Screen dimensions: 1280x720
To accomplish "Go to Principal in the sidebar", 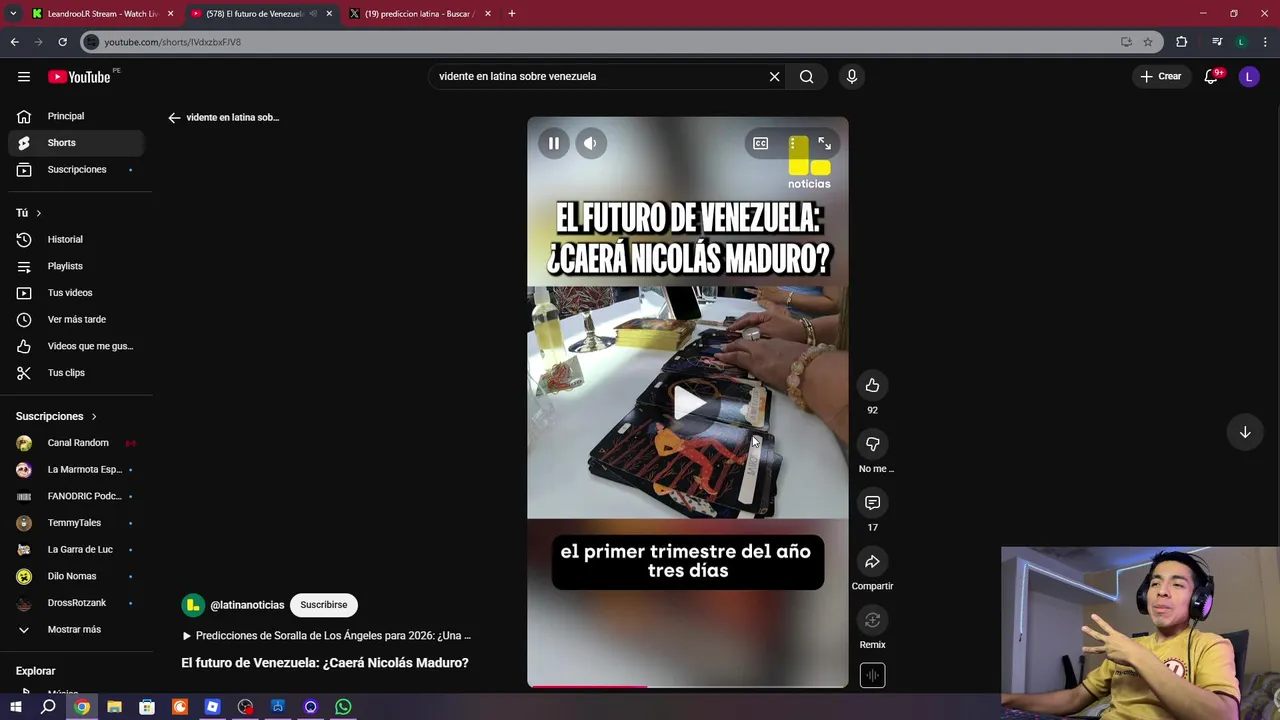I will pos(76,116).
